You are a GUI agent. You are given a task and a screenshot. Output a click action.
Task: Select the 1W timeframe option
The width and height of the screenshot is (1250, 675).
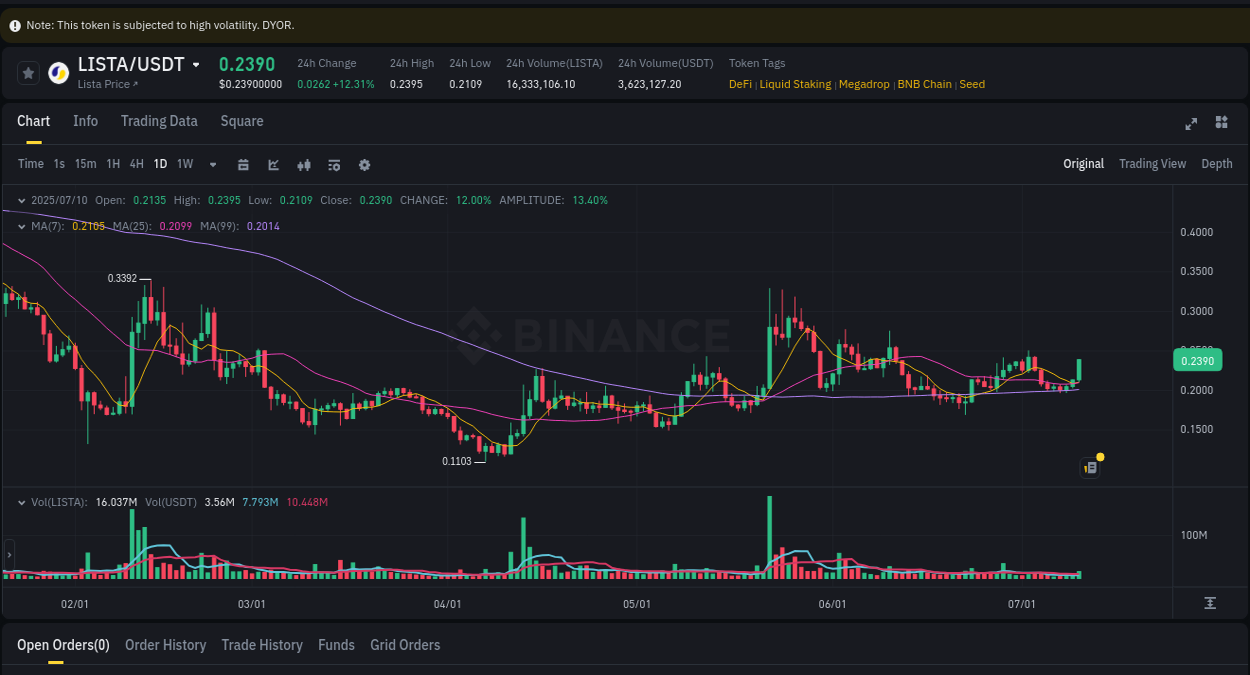click(x=184, y=164)
